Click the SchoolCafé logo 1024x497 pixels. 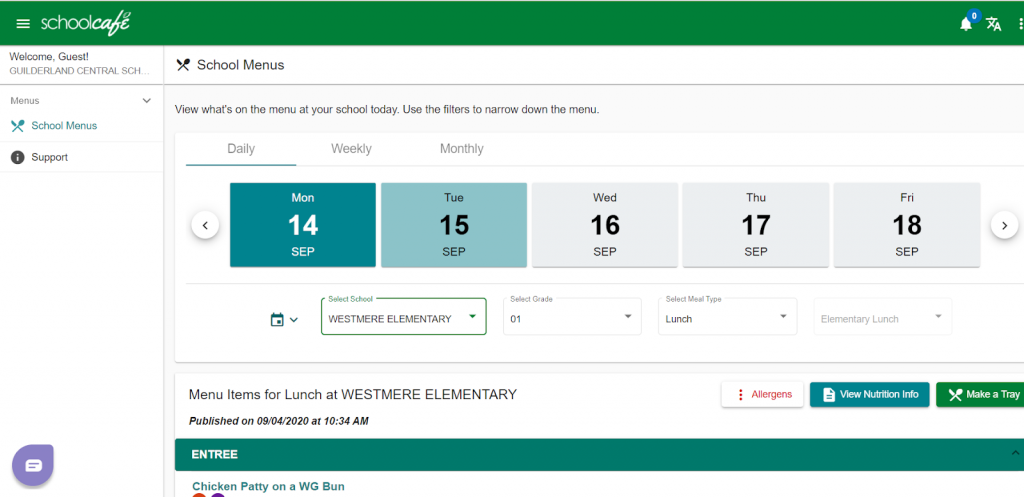86,23
